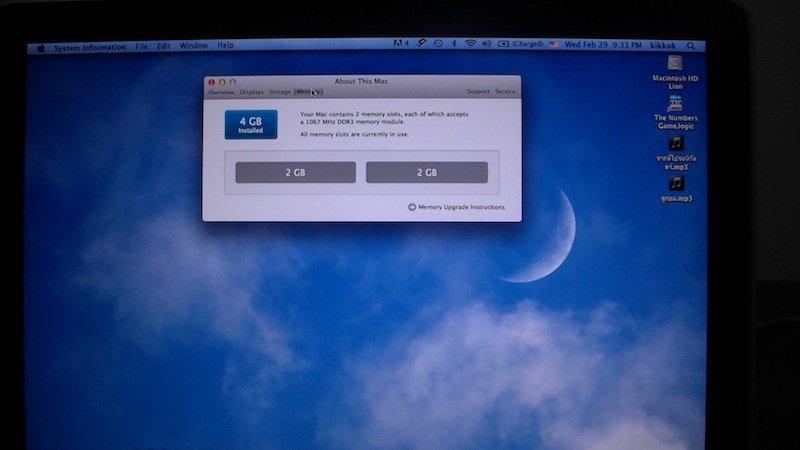This screenshot has width=800, height=450.
Task: Open the Wi-Fi status menu
Action: click(x=470, y=44)
